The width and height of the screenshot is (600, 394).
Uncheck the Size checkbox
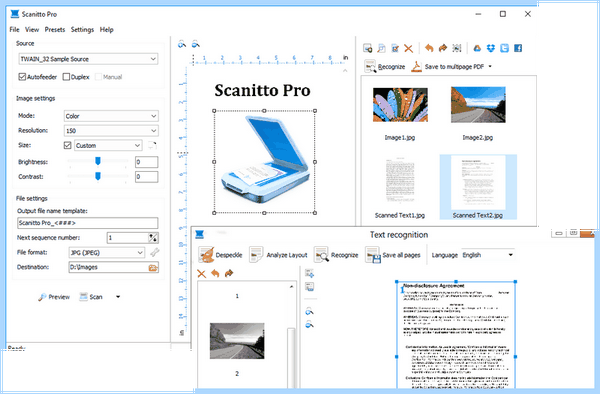pos(67,145)
